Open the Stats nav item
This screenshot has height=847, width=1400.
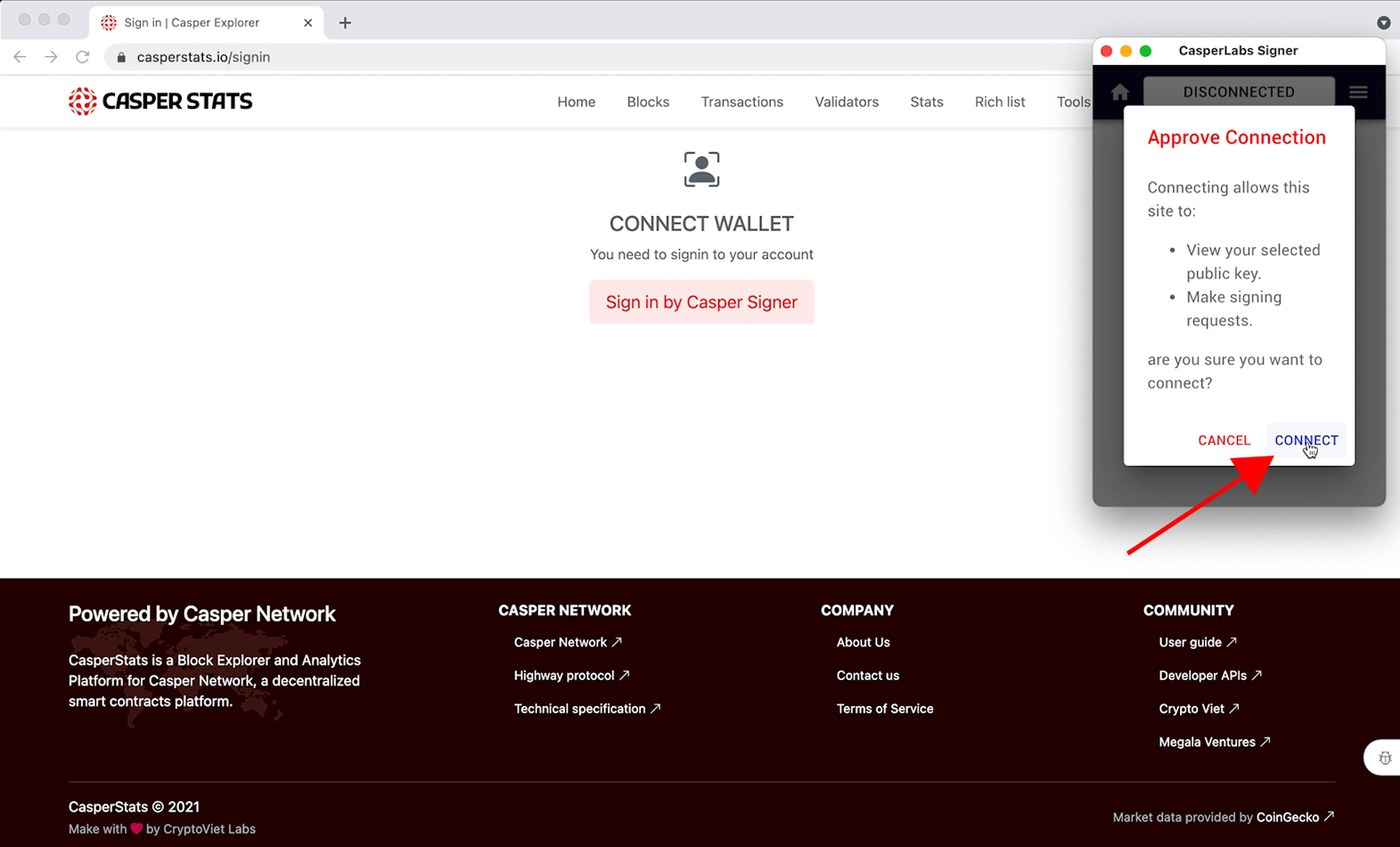[x=927, y=102]
